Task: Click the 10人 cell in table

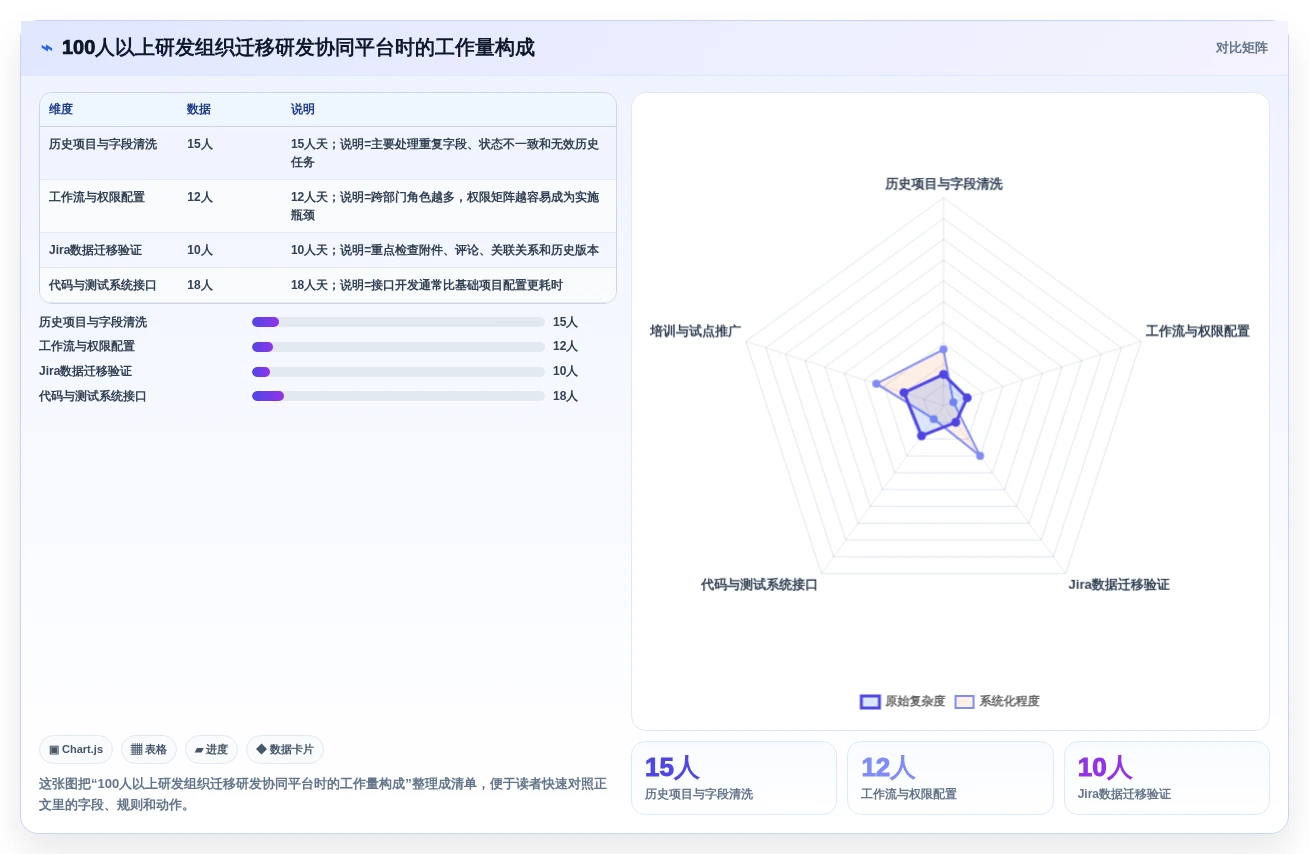Action: coord(200,250)
